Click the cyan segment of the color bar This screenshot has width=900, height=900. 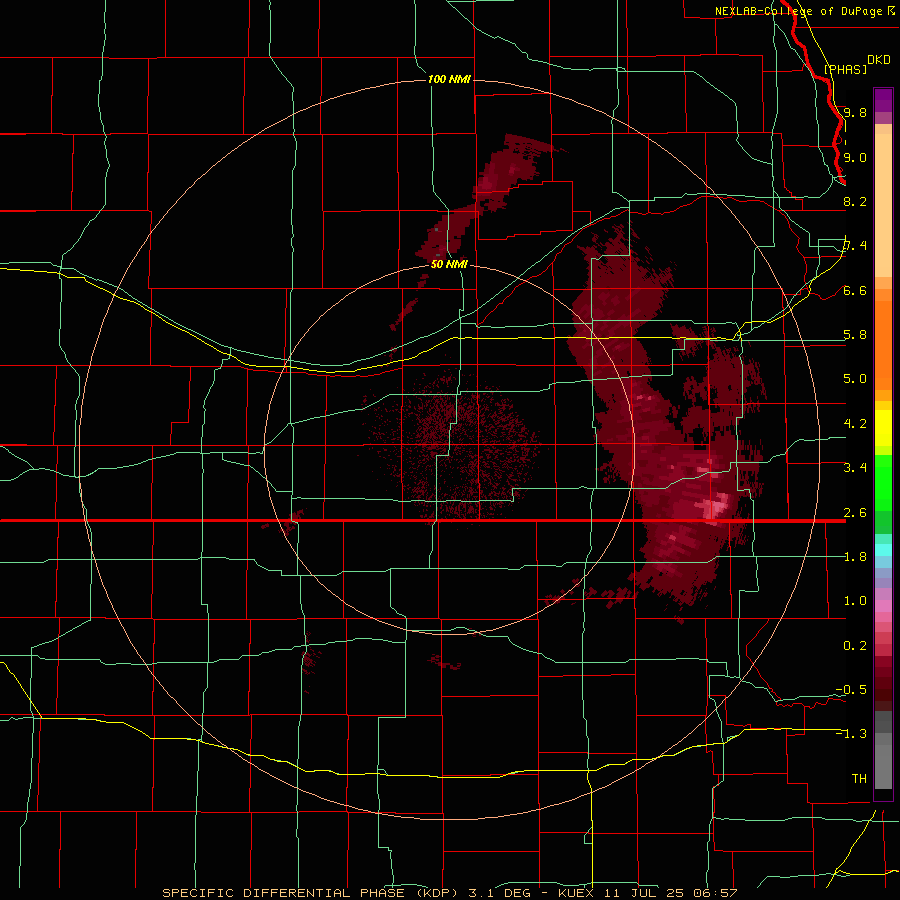pyautogui.click(x=883, y=549)
